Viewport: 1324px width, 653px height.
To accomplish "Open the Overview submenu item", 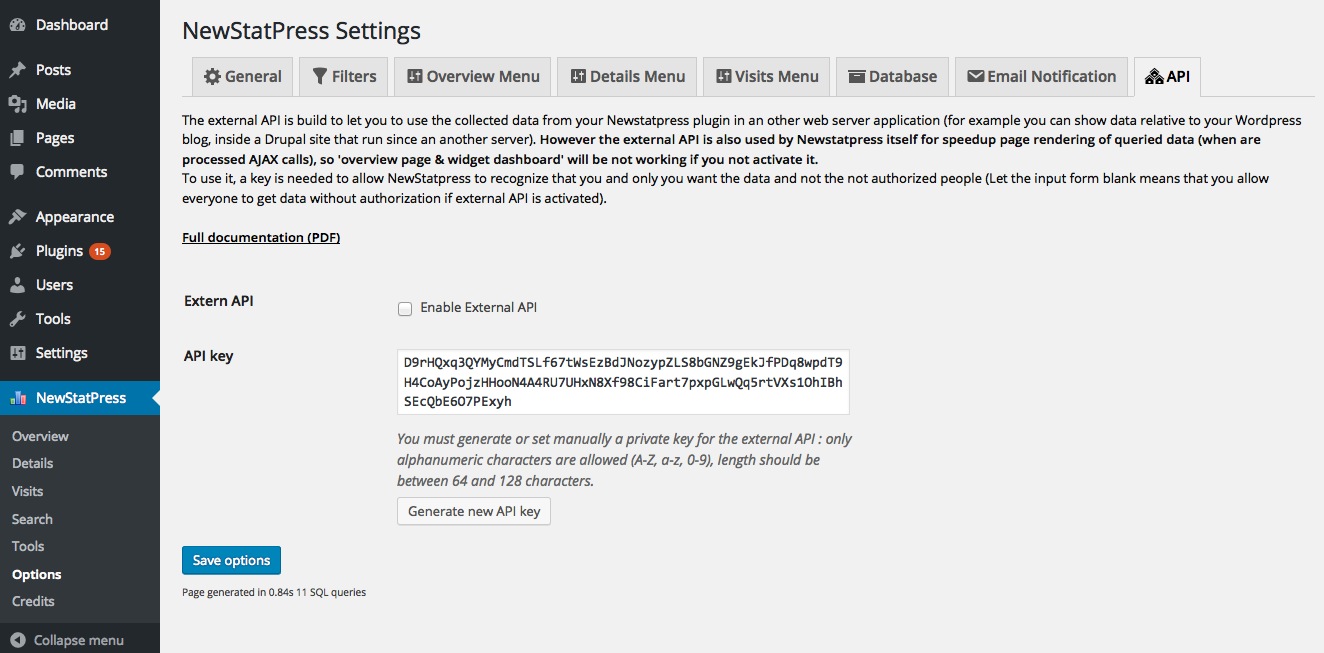I will tap(40, 436).
